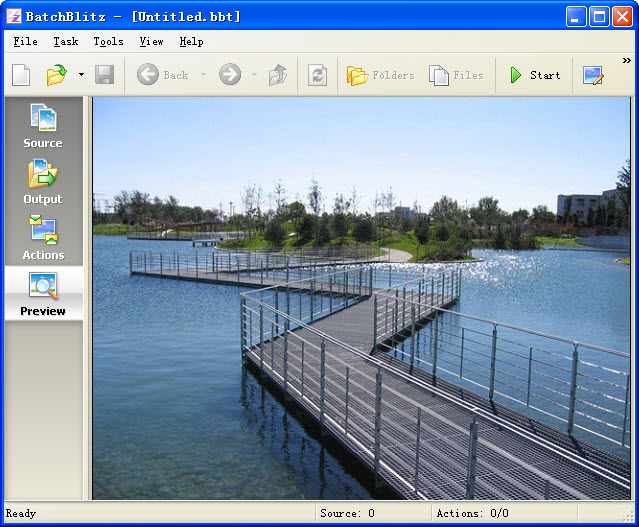Screen dimensions: 639x527
Task: Expand the Back history dropdown arrow
Action: 203,75
